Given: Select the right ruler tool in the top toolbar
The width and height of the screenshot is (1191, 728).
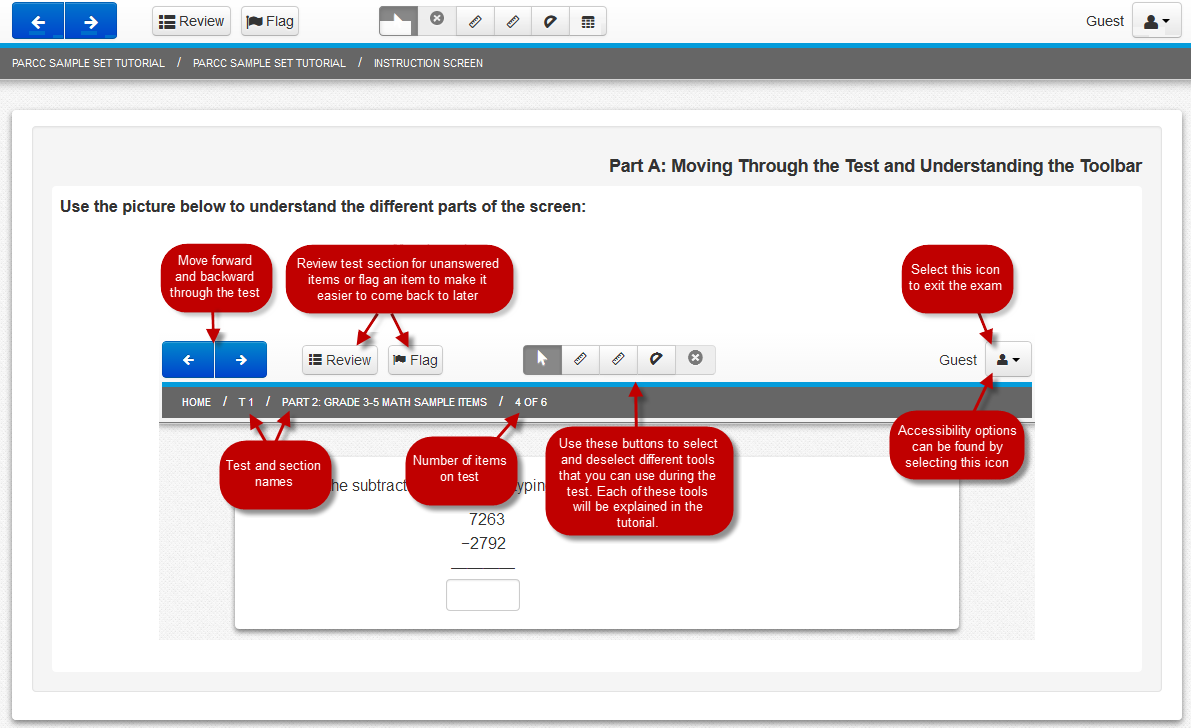Looking at the screenshot, I should click(x=512, y=21).
